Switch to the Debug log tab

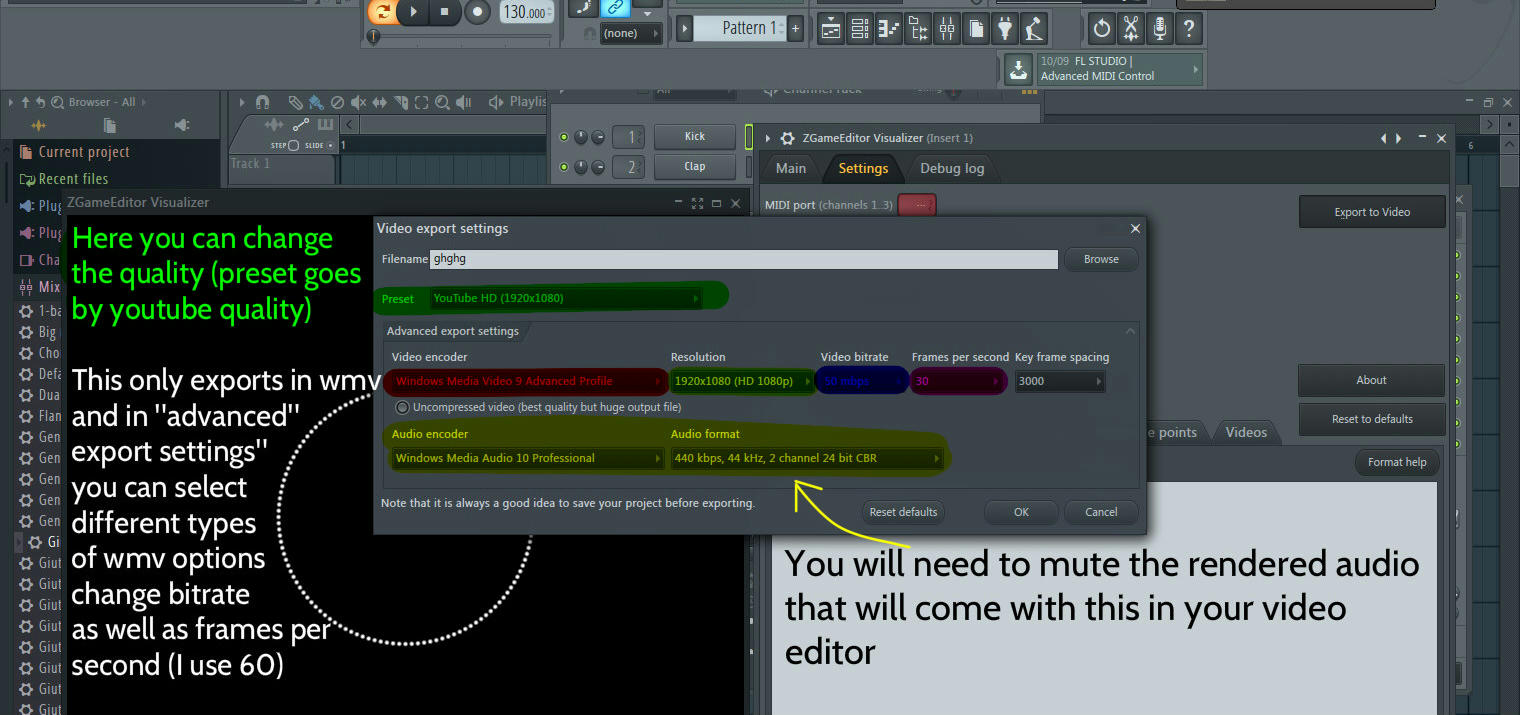951,168
